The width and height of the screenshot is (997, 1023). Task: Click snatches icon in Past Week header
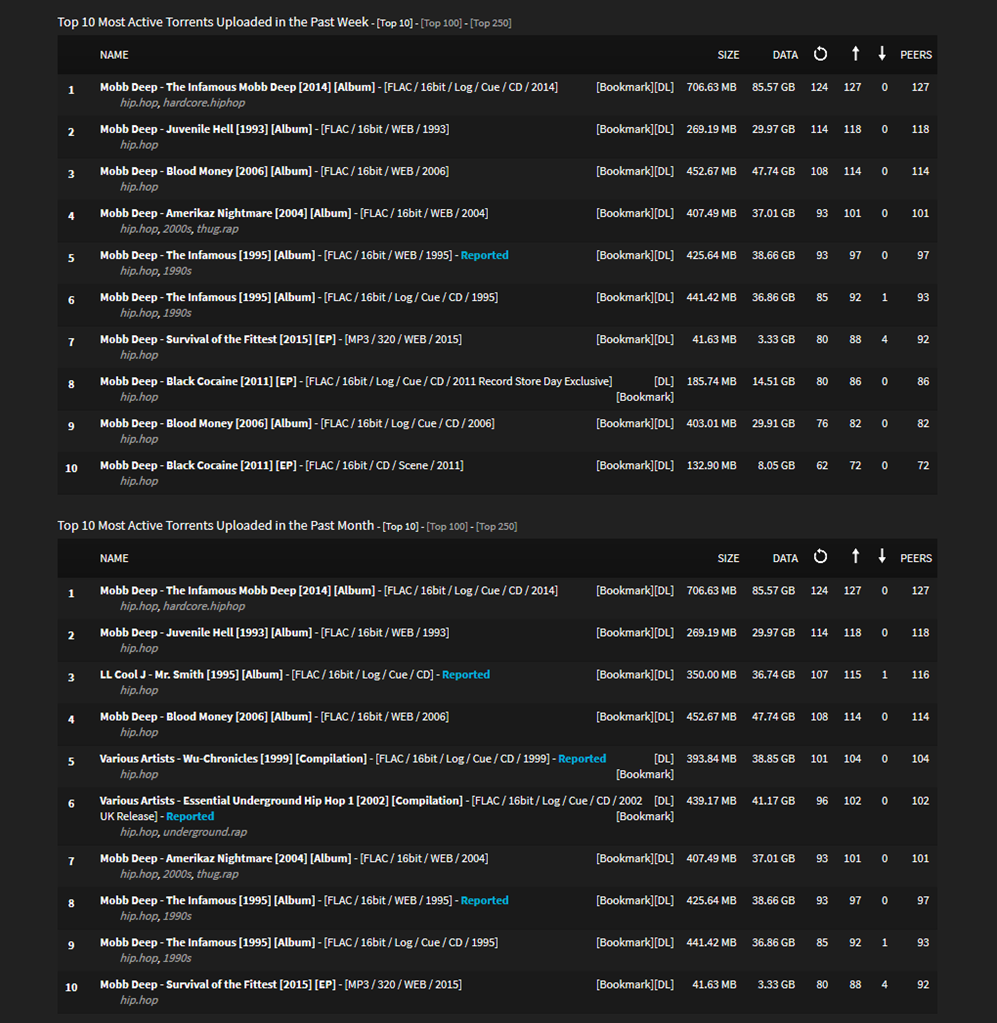(x=820, y=54)
